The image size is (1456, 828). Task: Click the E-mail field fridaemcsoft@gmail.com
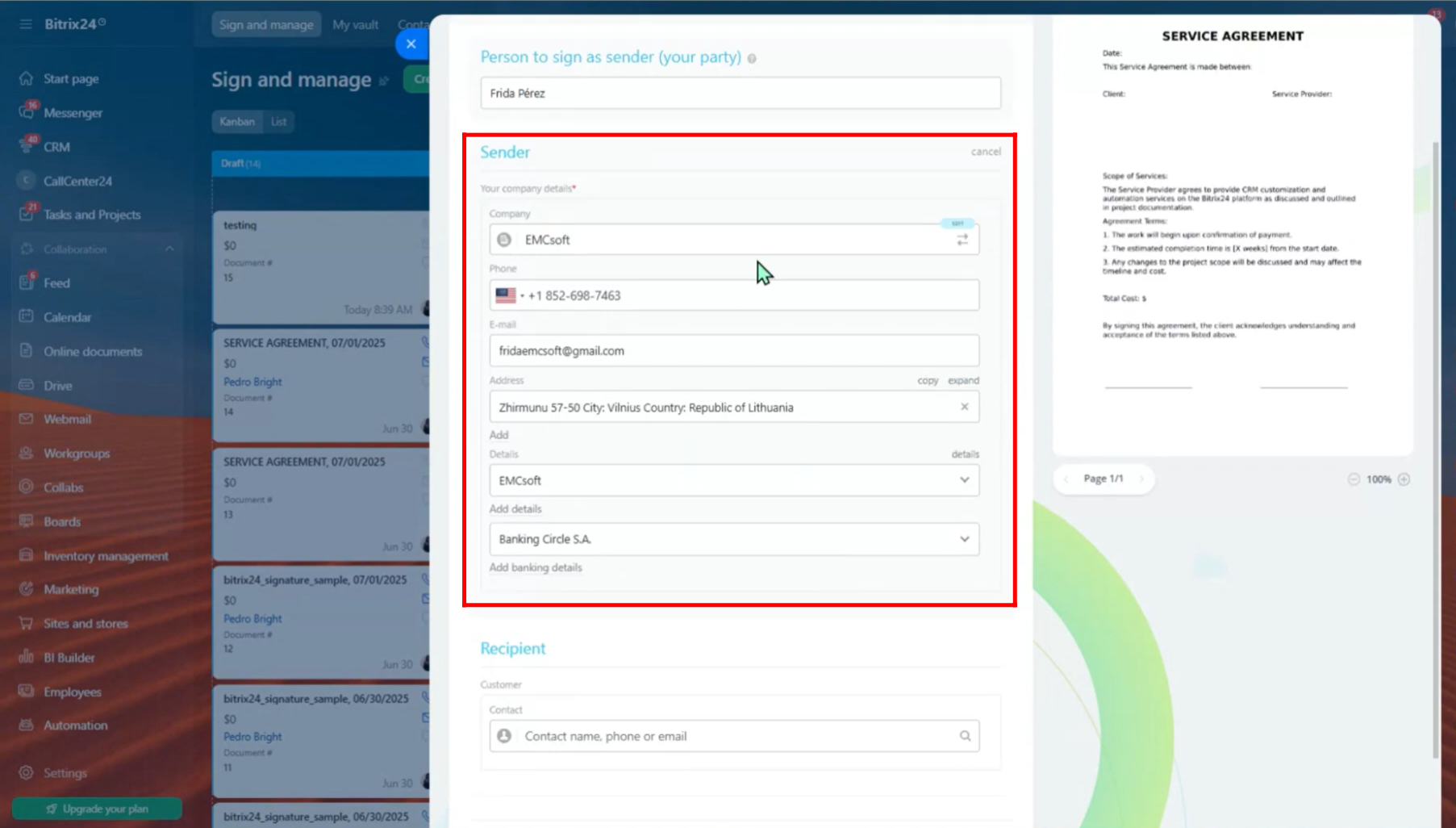[x=734, y=351]
